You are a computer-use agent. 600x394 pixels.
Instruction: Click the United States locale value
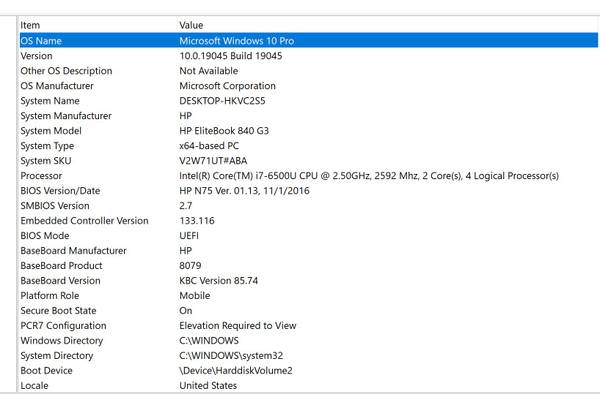208,385
